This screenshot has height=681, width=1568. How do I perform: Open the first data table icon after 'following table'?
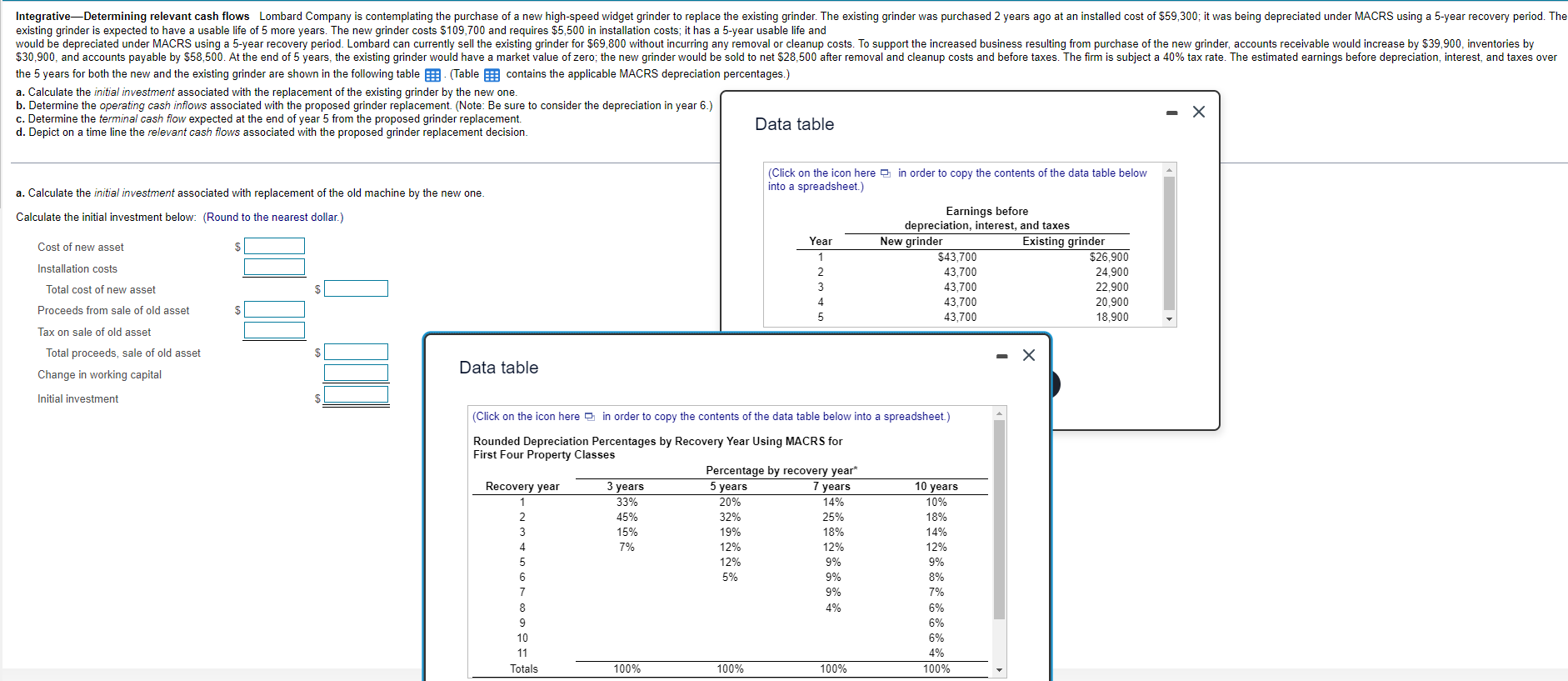[x=432, y=75]
